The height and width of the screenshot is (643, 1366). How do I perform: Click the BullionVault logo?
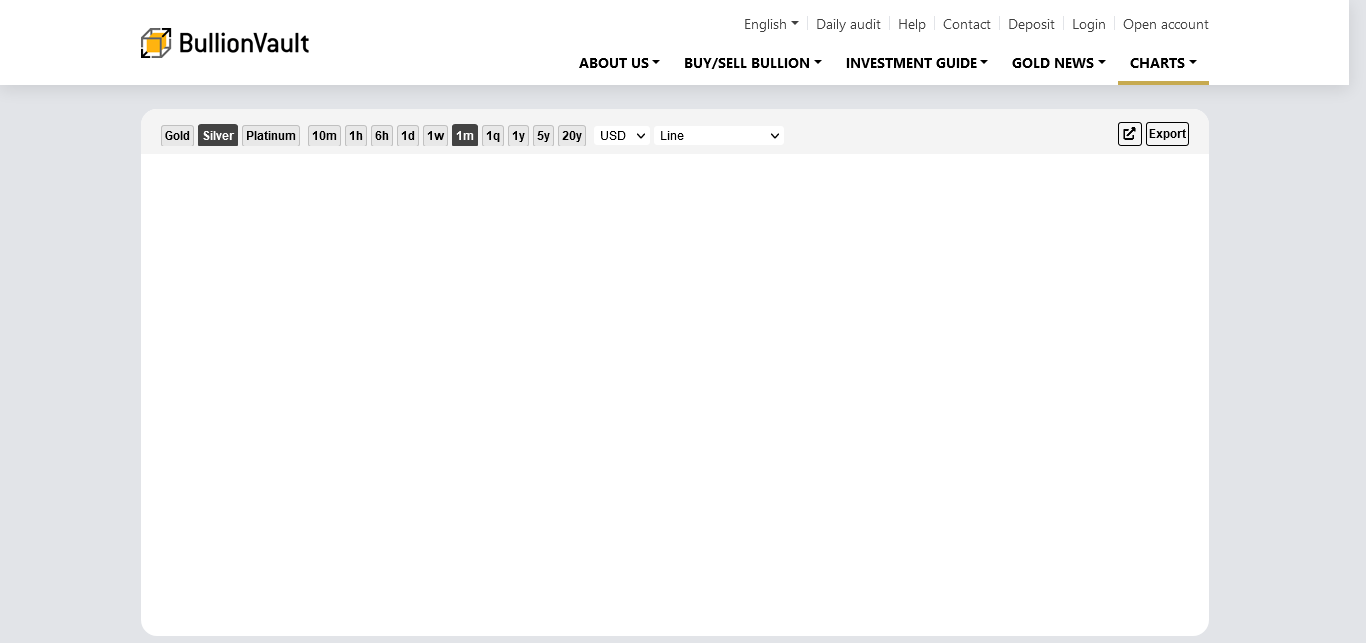(x=225, y=43)
